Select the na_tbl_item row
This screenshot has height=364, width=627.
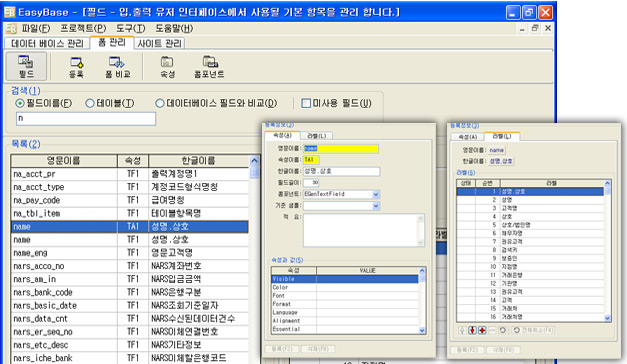pos(130,214)
